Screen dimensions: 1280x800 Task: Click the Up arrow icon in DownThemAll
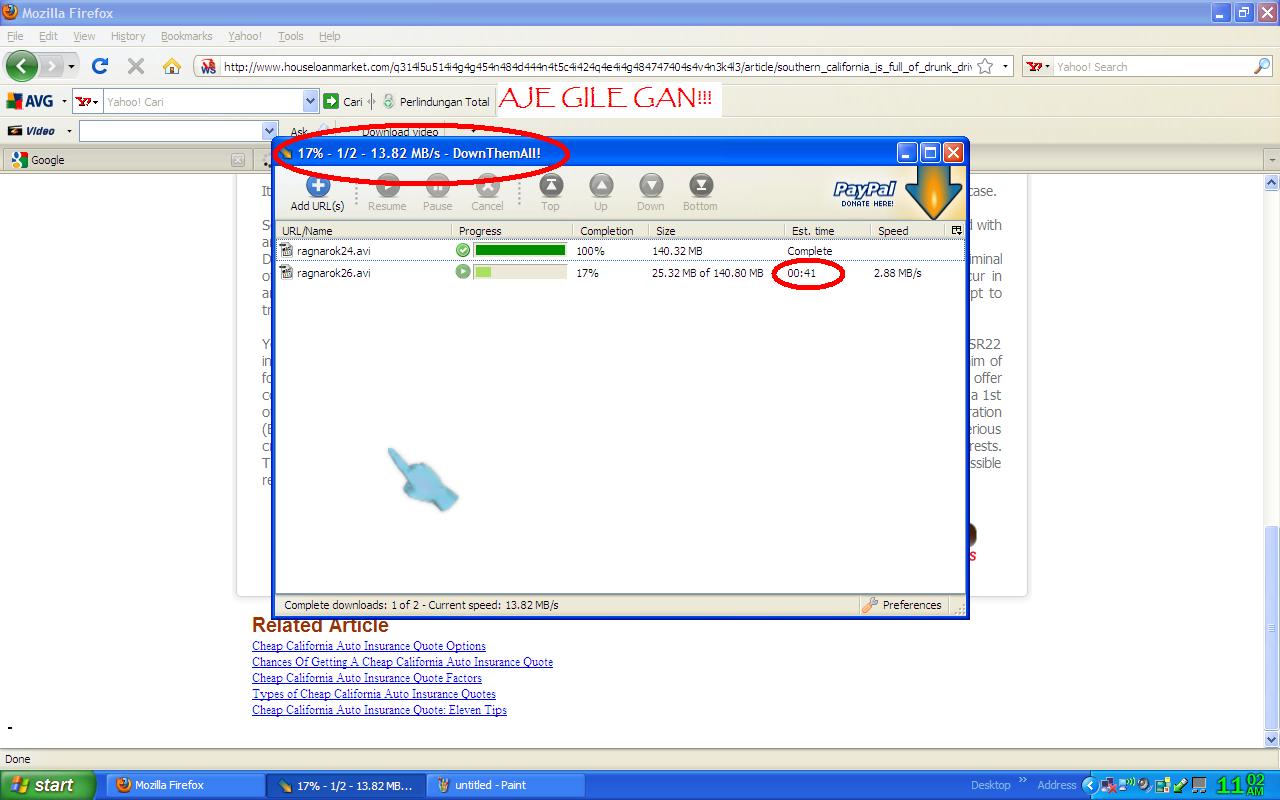pyautogui.click(x=601, y=185)
